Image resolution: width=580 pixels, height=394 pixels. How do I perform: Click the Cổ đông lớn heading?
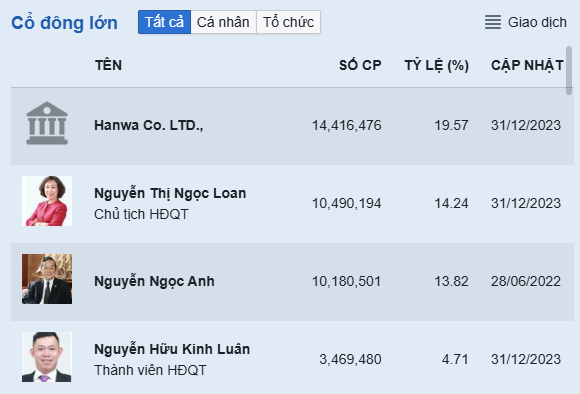pyautogui.click(x=64, y=23)
